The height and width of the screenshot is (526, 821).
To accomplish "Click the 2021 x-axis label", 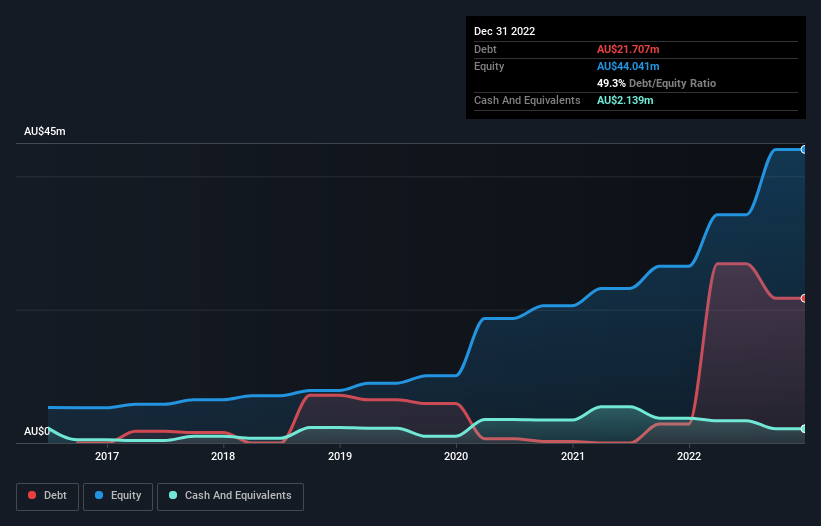I will click(x=573, y=456).
